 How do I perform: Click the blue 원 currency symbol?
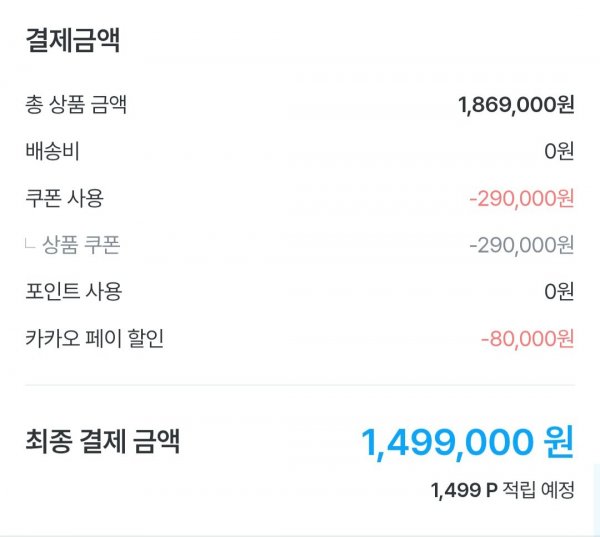pyautogui.click(x=559, y=442)
